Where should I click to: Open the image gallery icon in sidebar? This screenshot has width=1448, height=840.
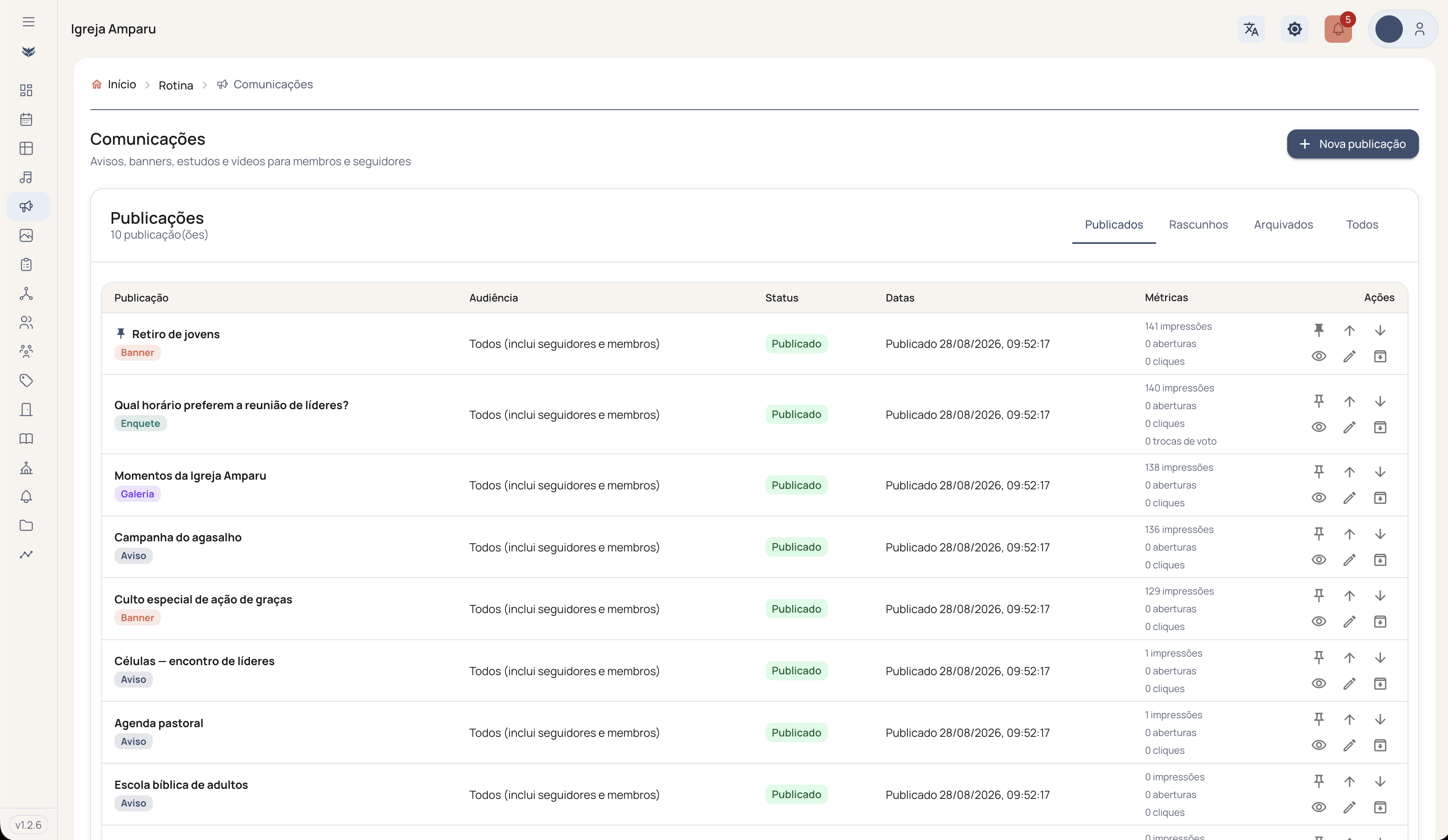[x=27, y=235]
